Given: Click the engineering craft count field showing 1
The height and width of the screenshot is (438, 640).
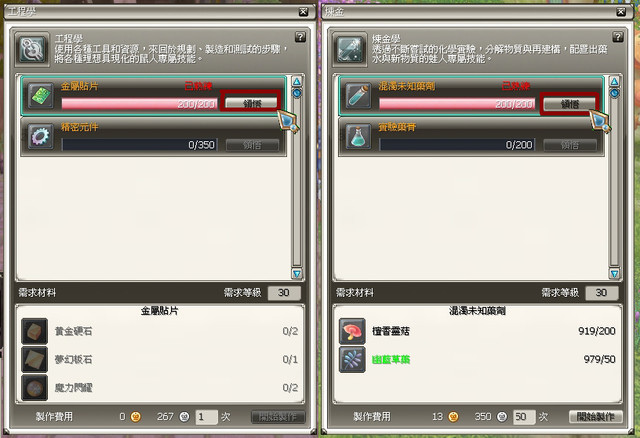Looking at the screenshot, I should click(x=207, y=417).
